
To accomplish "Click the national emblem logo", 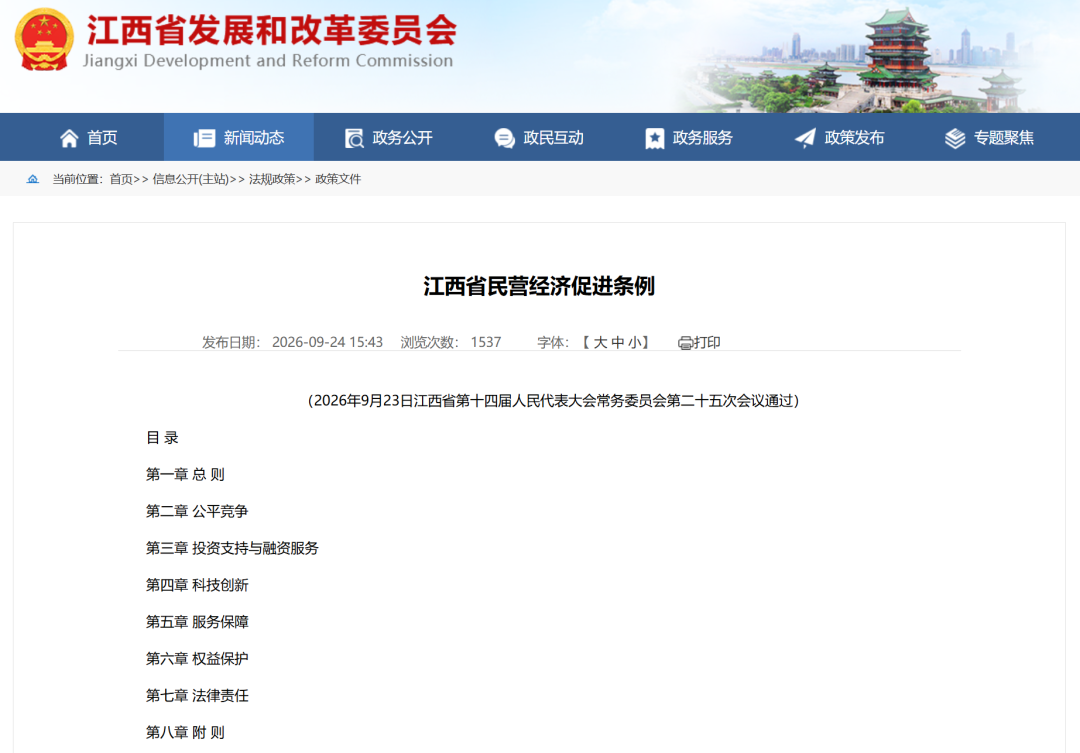I will [x=44, y=40].
